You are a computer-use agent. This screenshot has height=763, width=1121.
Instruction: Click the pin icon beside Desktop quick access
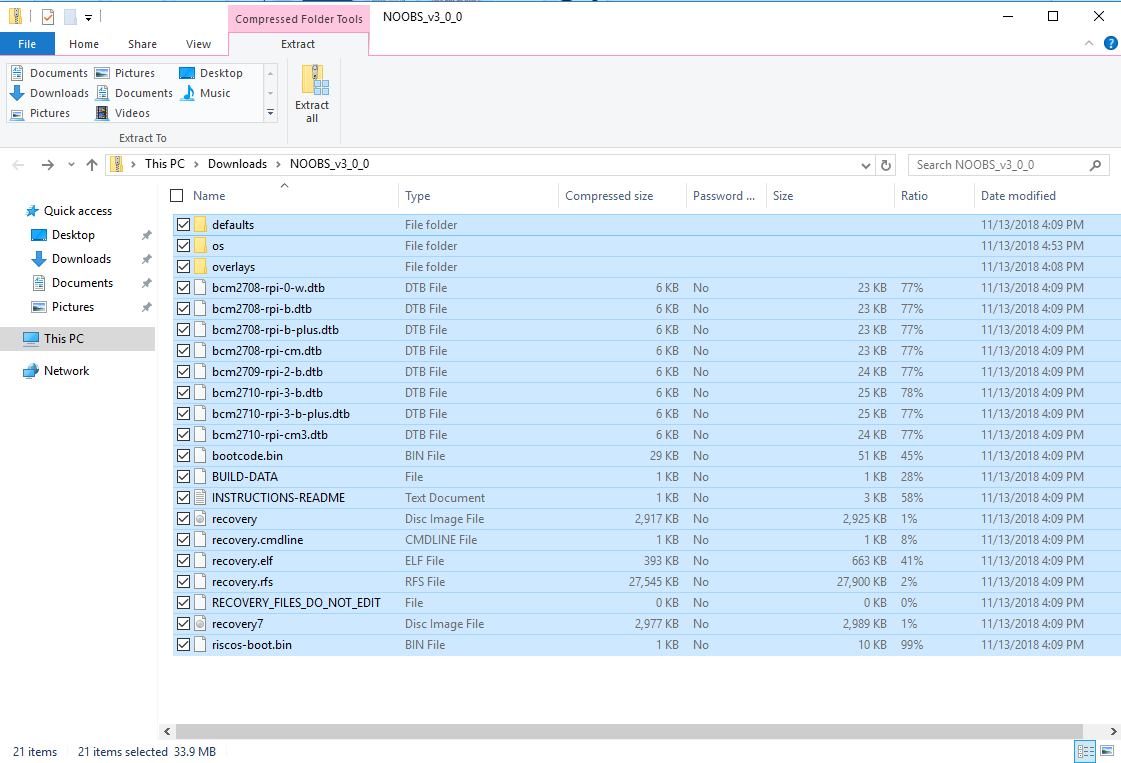click(x=147, y=235)
